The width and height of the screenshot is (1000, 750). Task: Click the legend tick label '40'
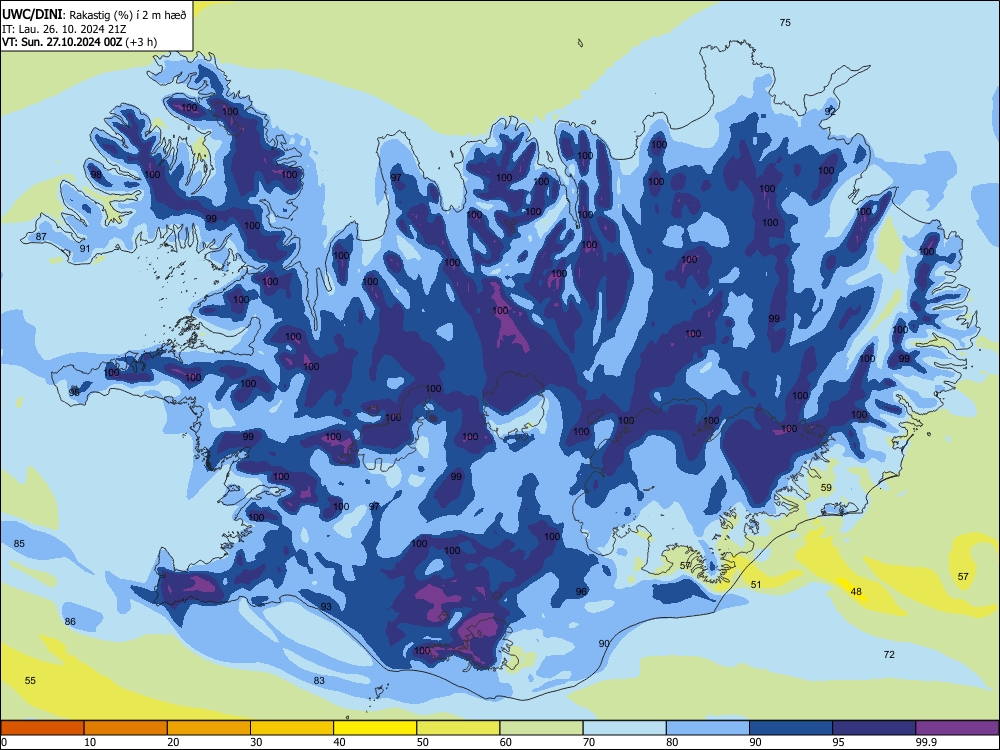(x=339, y=742)
